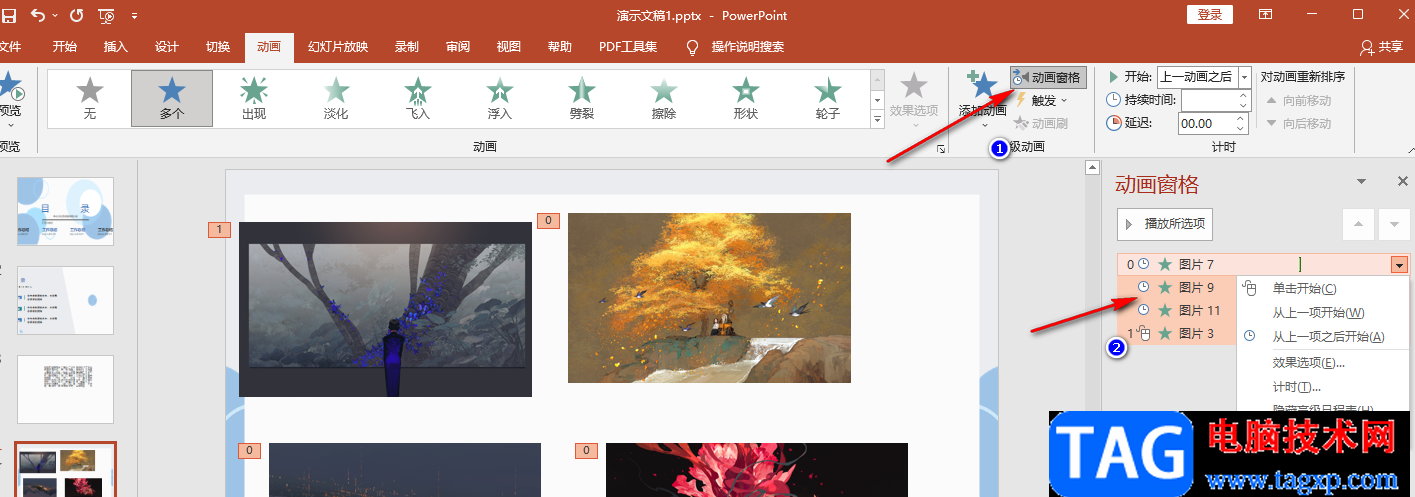This screenshot has height=497, width=1415.
Task: Toggle the 动画窗格 animation pane button
Action: tap(1048, 77)
